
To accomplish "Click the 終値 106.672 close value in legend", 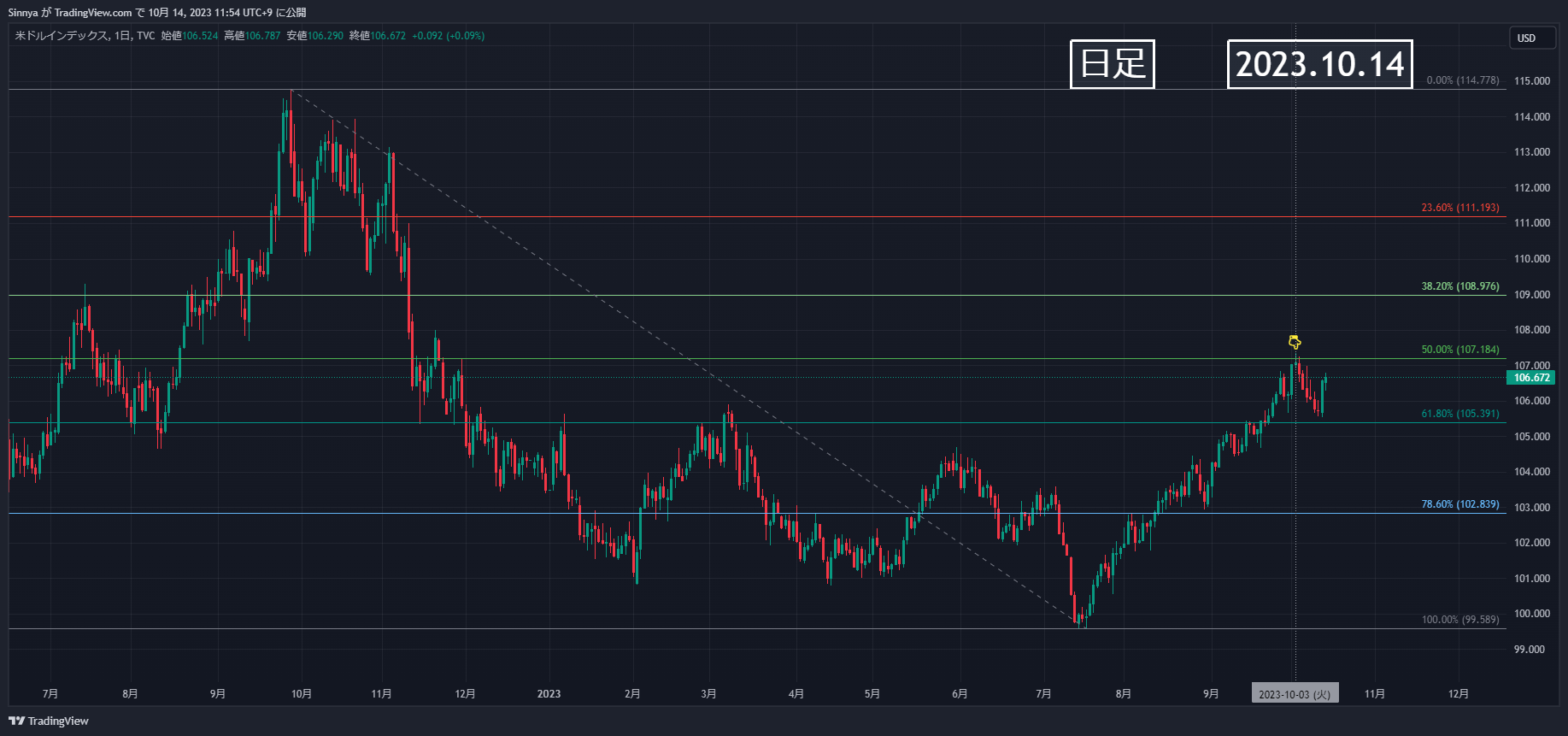I will point(377,36).
